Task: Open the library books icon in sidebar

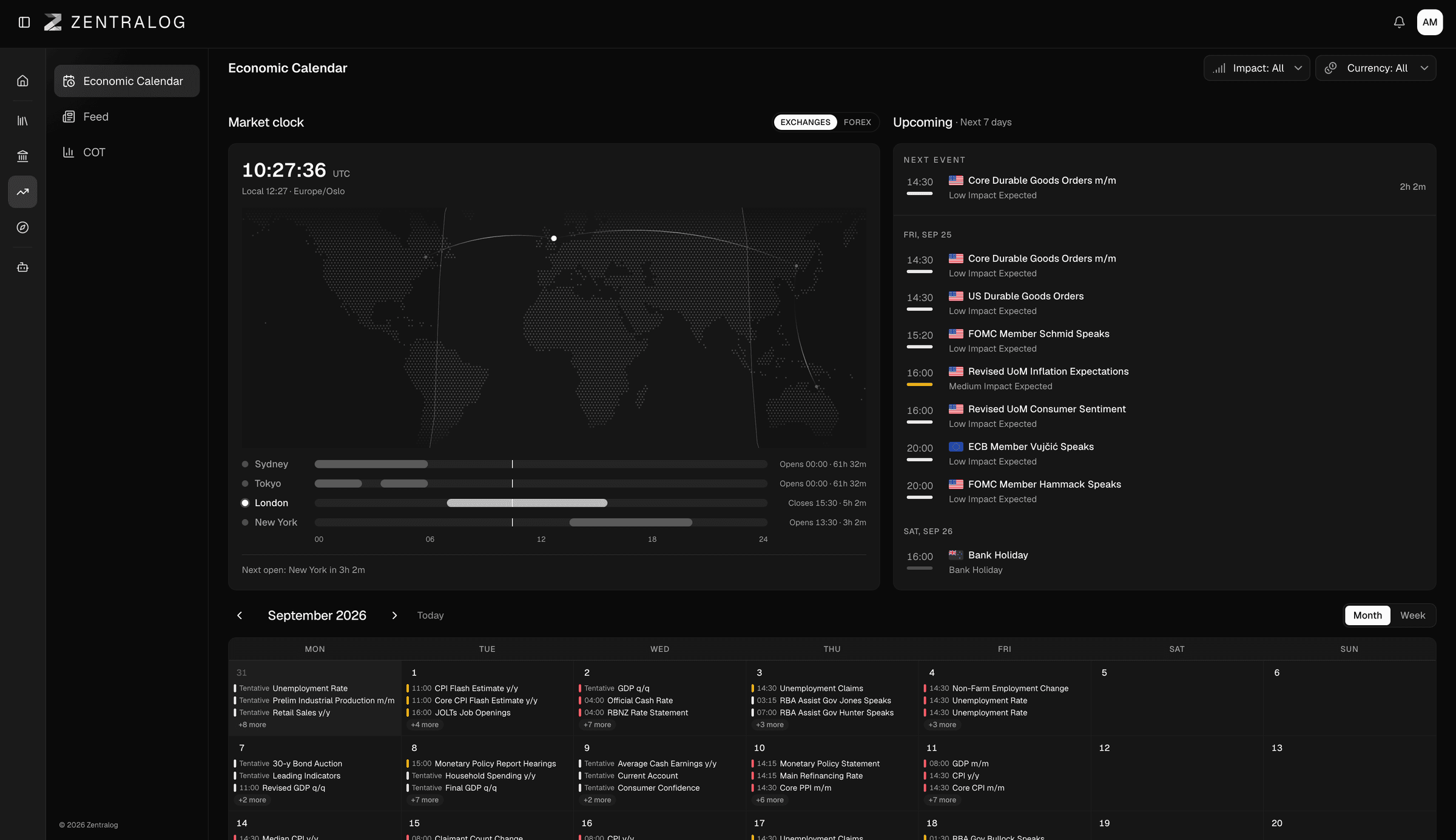Action: (x=22, y=121)
